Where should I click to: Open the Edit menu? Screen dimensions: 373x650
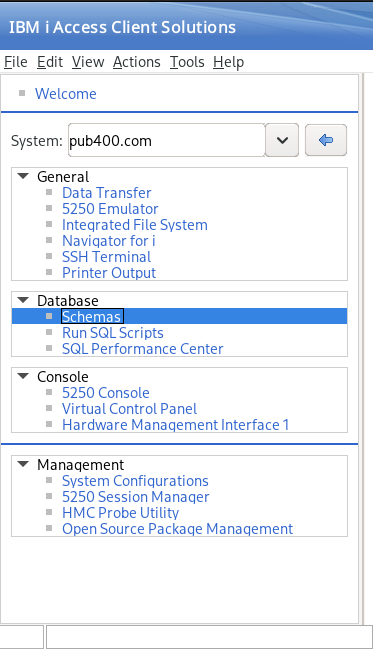pos(50,62)
